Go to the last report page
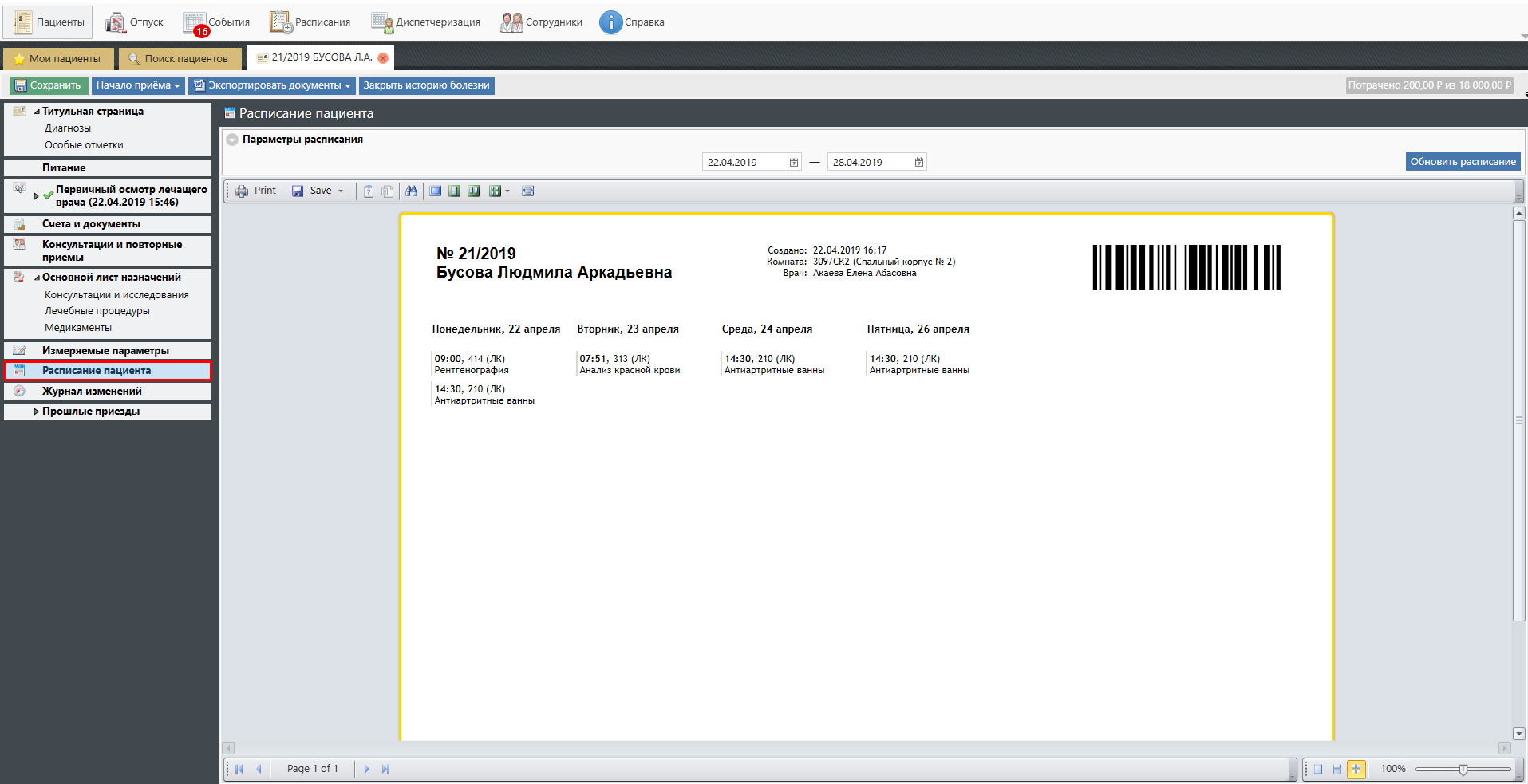This screenshot has width=1528, height=784. [x=385, y=769]
